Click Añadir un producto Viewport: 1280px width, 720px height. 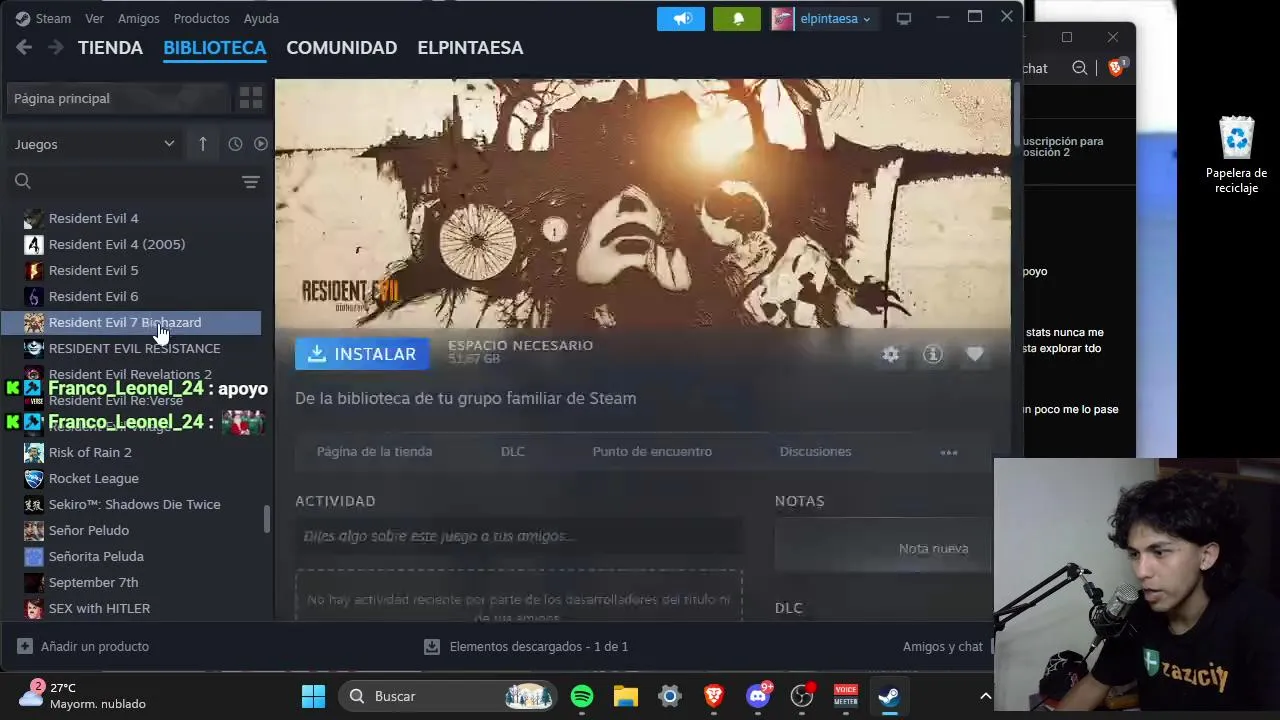84,646
